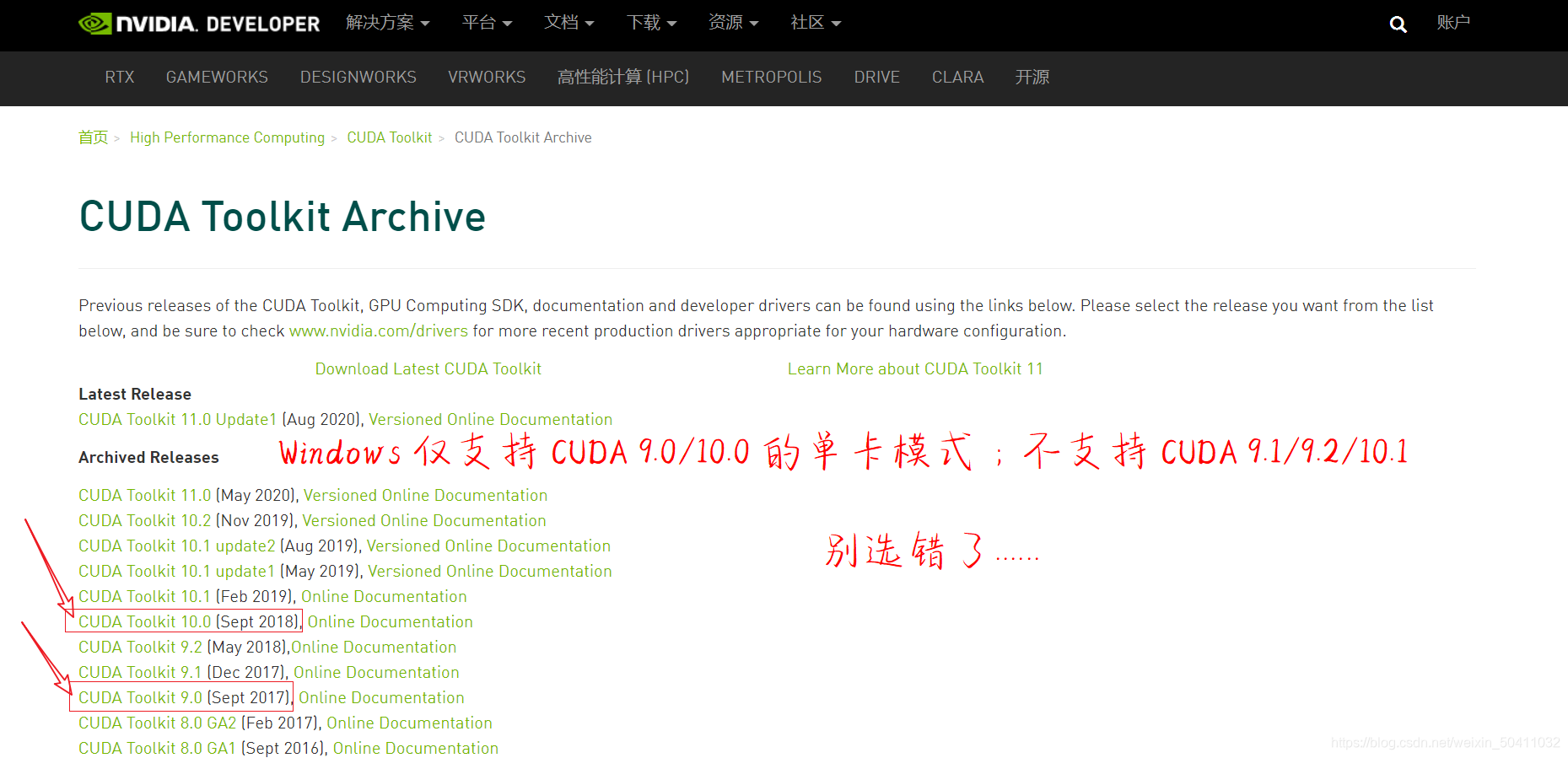The image size is (1568, 758).
Task: Open Versioned Online Documentation for 11.0 Update1
Action: click(491, 419)
